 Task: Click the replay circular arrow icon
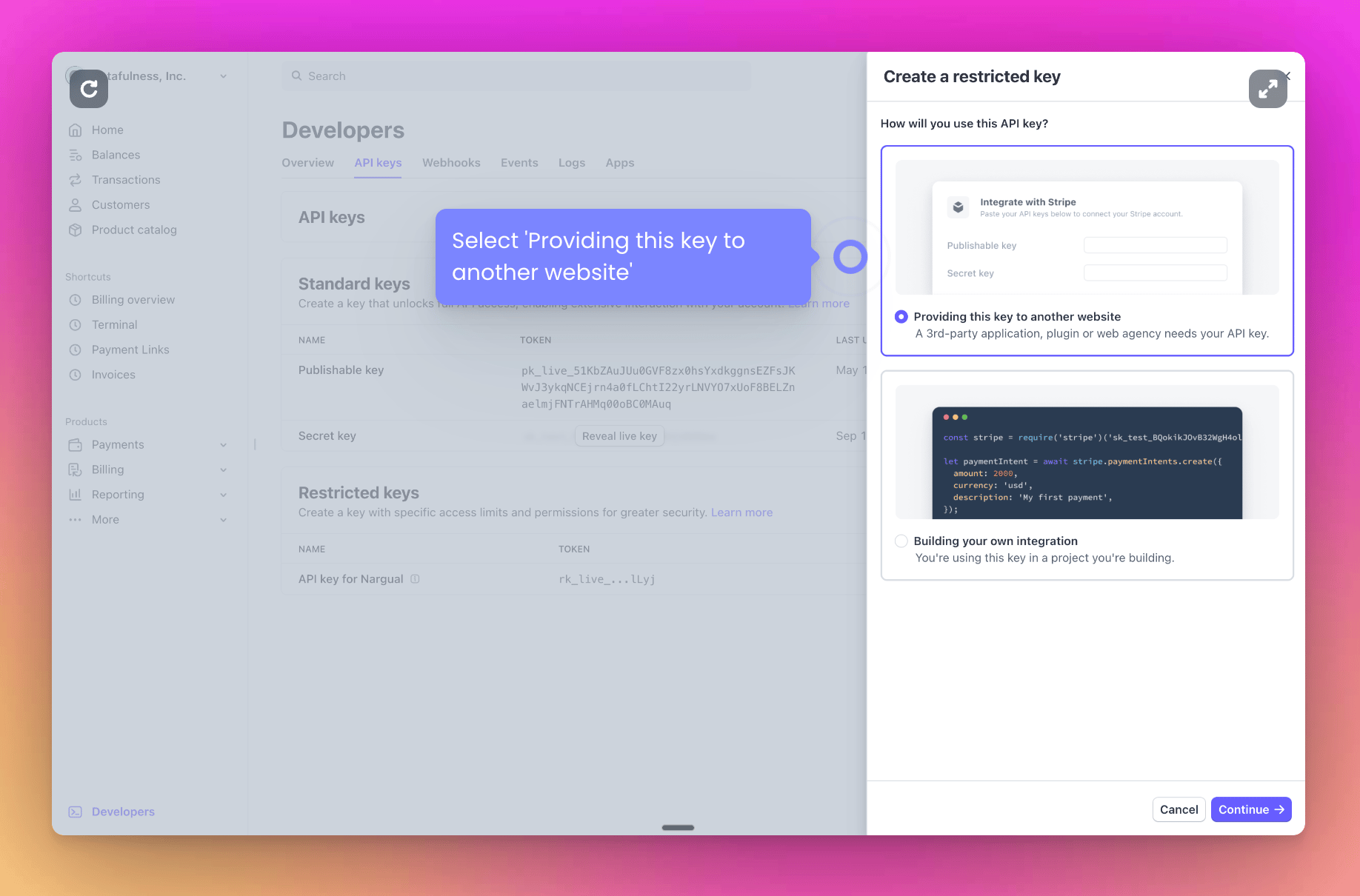pyautogui.click(x=89, y=89)
